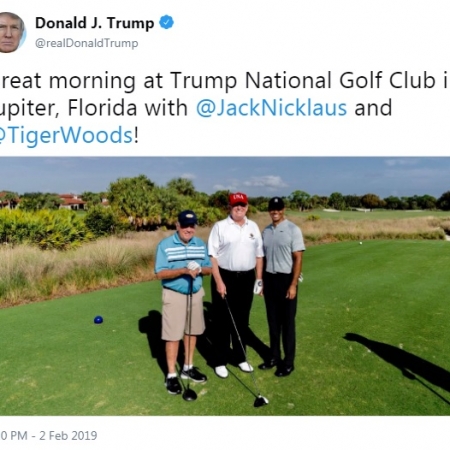
Task: Click the man in gray shirt
Action: [x=283, y=287]
